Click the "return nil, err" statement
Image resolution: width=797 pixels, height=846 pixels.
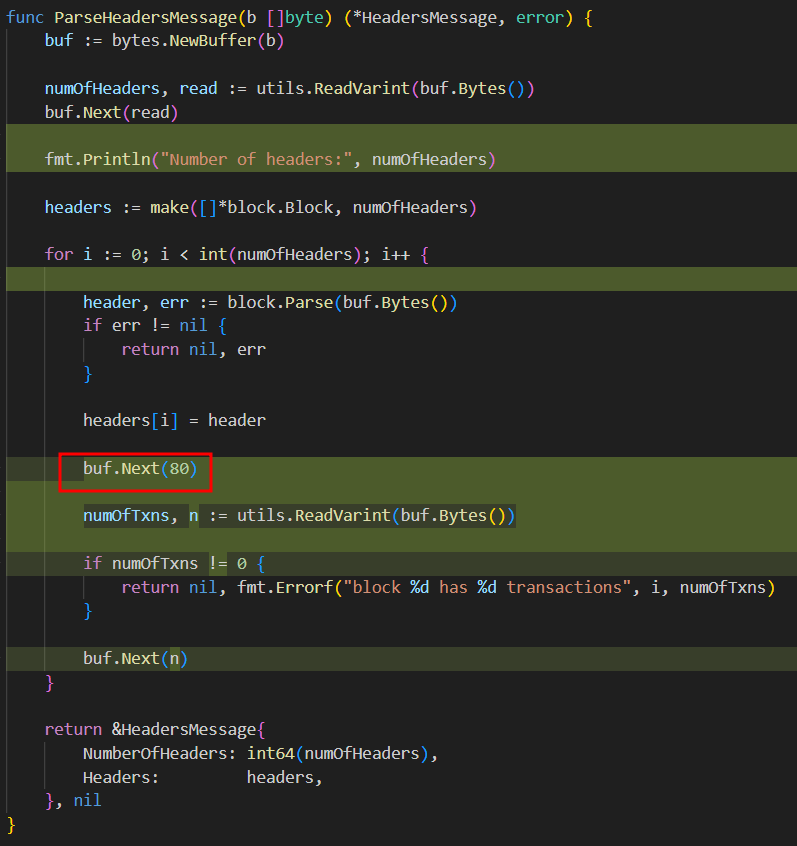194,350
